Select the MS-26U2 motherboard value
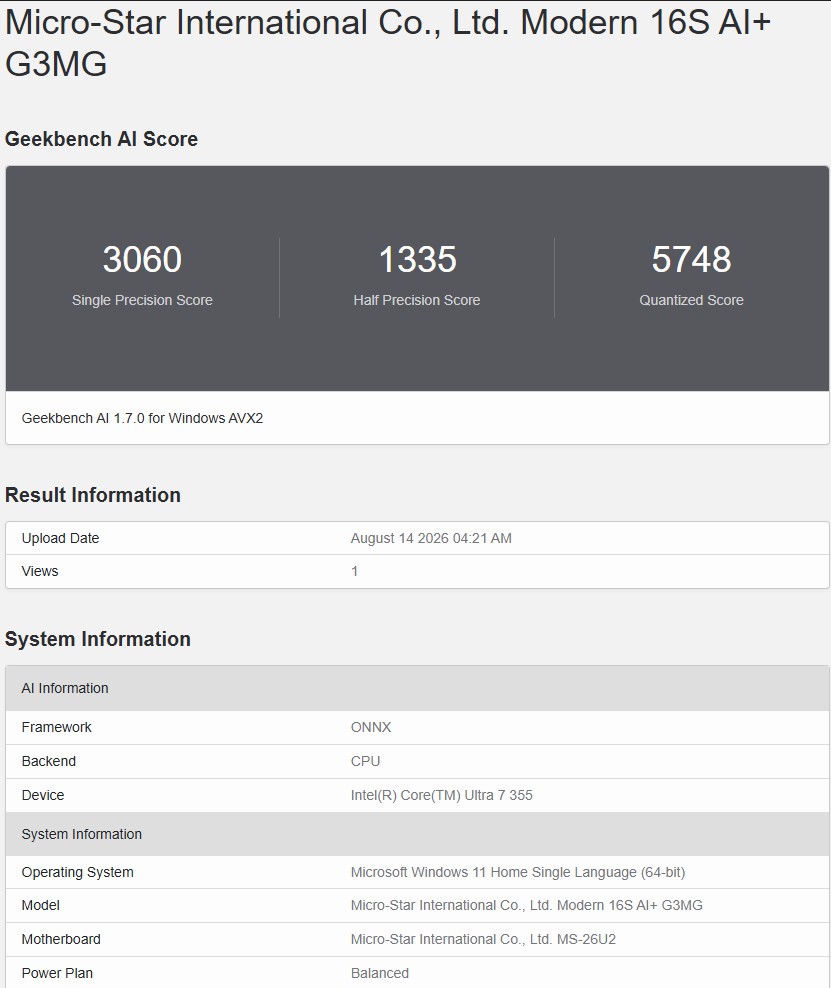831x988 pixels. [x=483, y=939]
